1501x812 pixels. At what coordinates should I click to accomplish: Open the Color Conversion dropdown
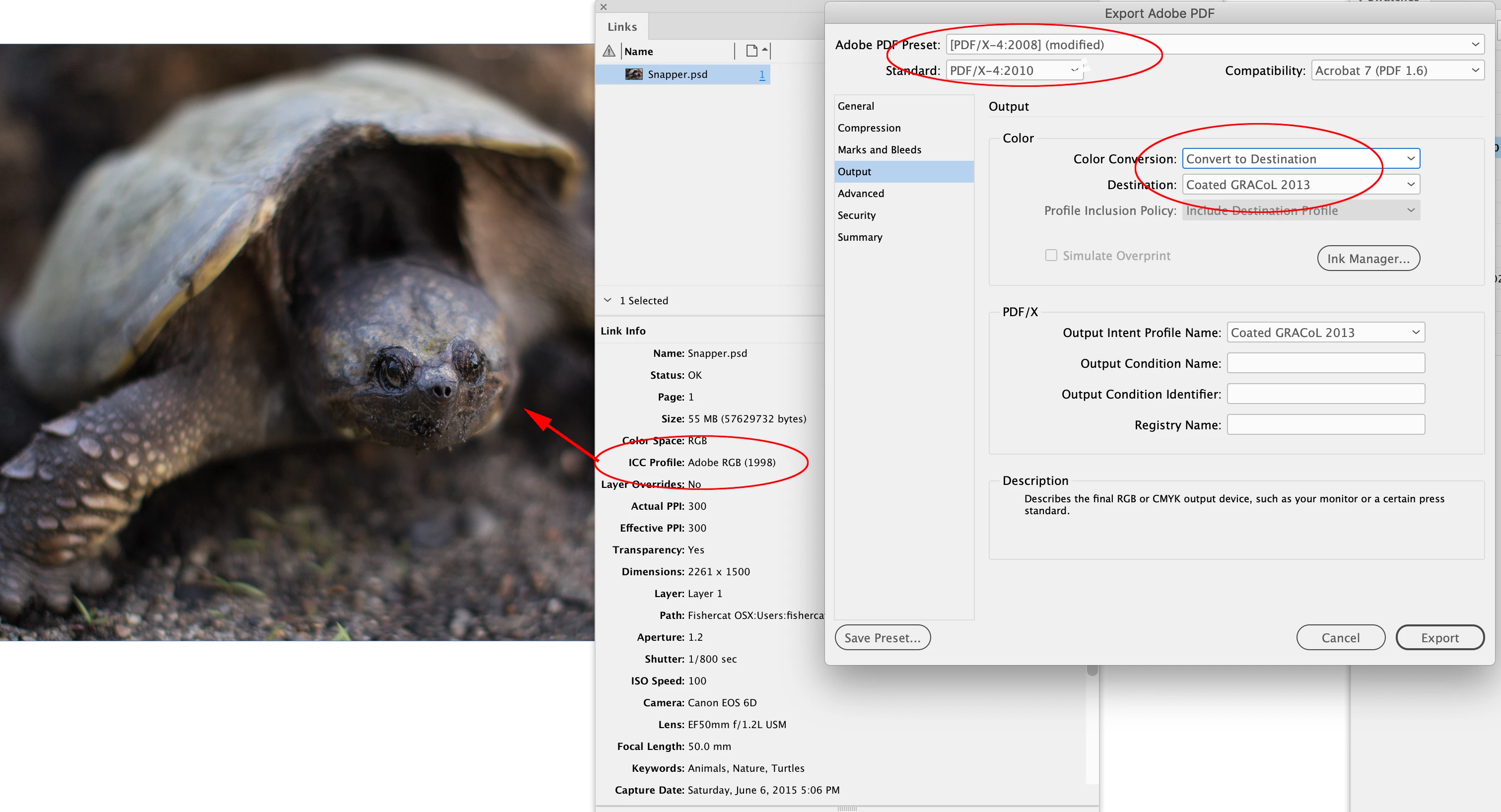click(1300, 158)
